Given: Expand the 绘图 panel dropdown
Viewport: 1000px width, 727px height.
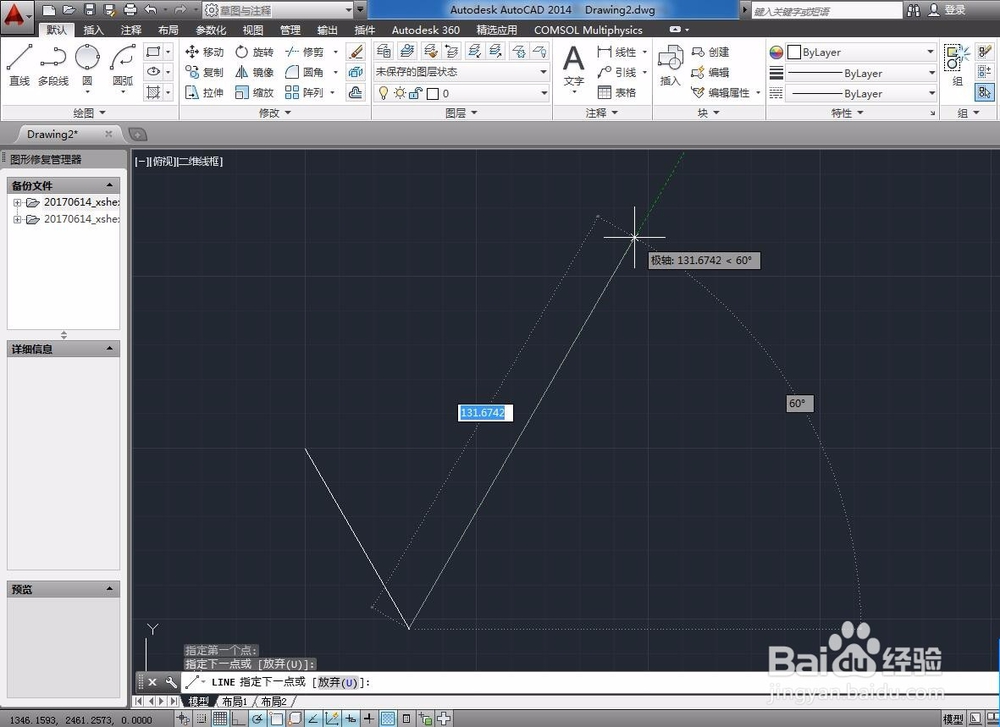Looking at the screenshot, I should tap(89, 113).
